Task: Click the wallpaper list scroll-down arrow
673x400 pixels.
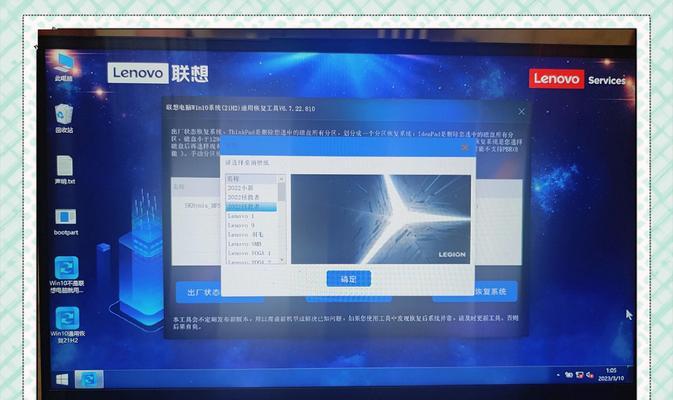Action: pos(282,260)
